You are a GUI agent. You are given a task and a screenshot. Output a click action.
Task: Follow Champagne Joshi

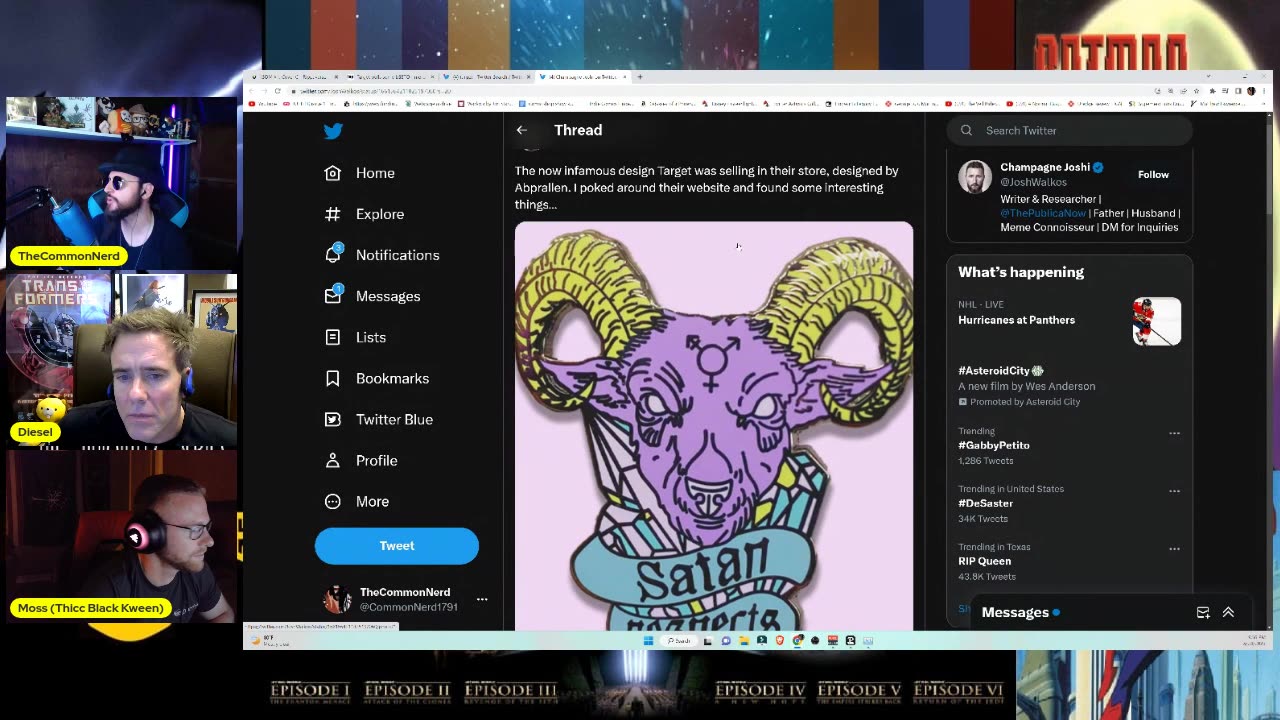click(x=1153, y=175)
